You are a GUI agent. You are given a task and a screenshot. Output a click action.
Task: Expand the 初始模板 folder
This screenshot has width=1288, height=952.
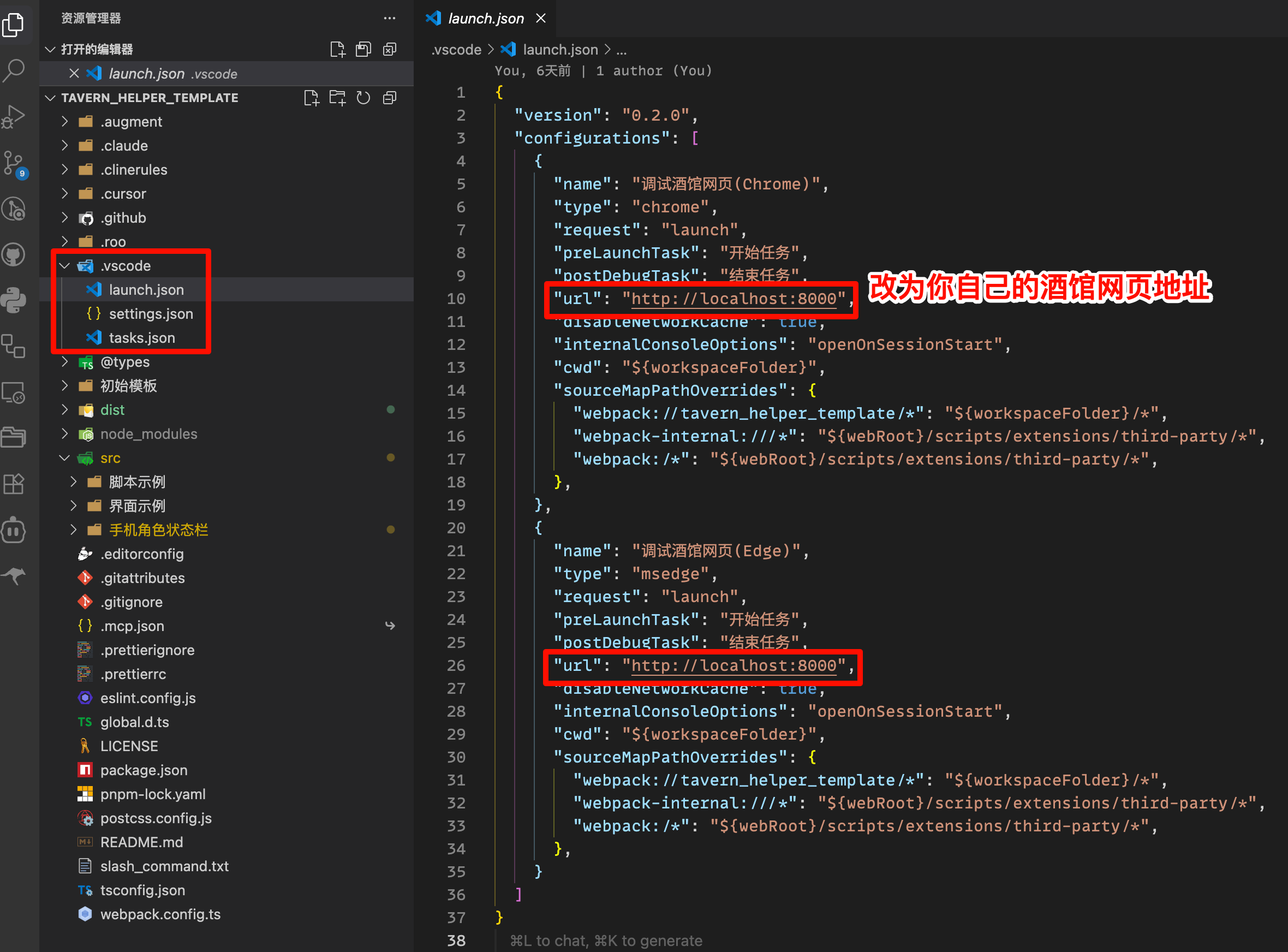pyautogui.click(x=226, y=386)
